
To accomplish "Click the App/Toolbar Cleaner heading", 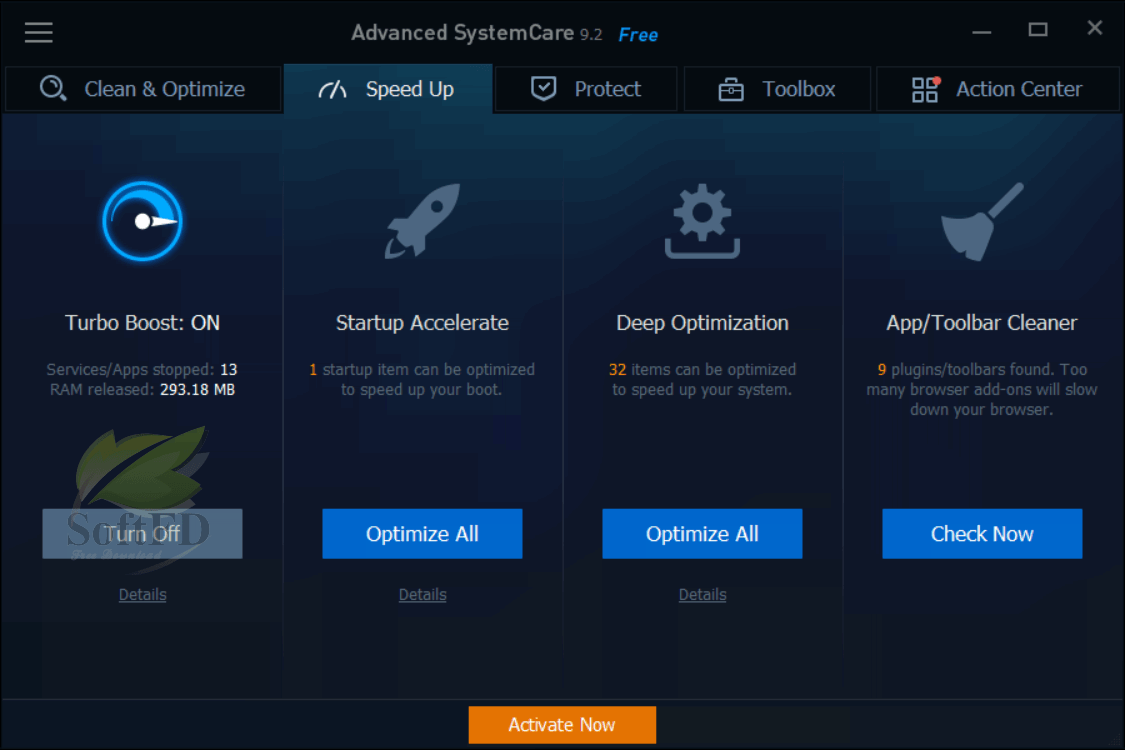I will (982, 323).
